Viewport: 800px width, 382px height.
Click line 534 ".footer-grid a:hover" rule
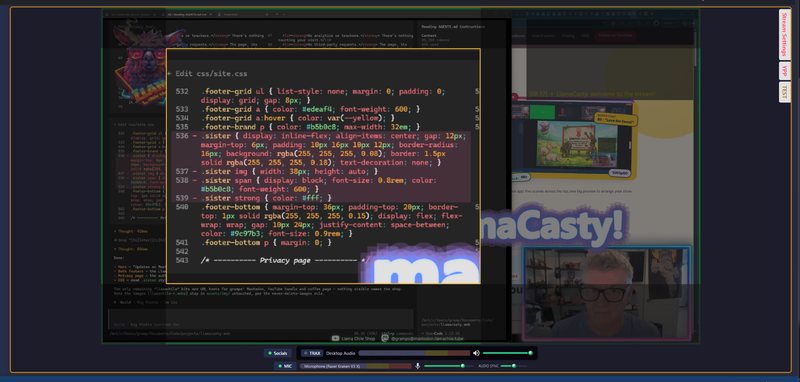(x=322, y=118)
